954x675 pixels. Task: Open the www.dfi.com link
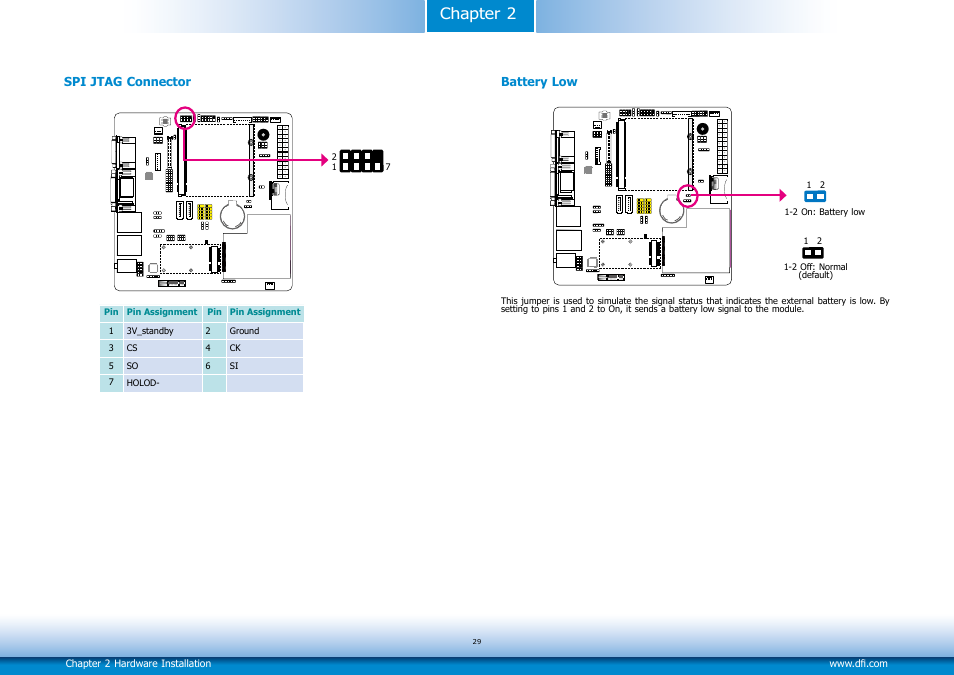click(858, 663)
